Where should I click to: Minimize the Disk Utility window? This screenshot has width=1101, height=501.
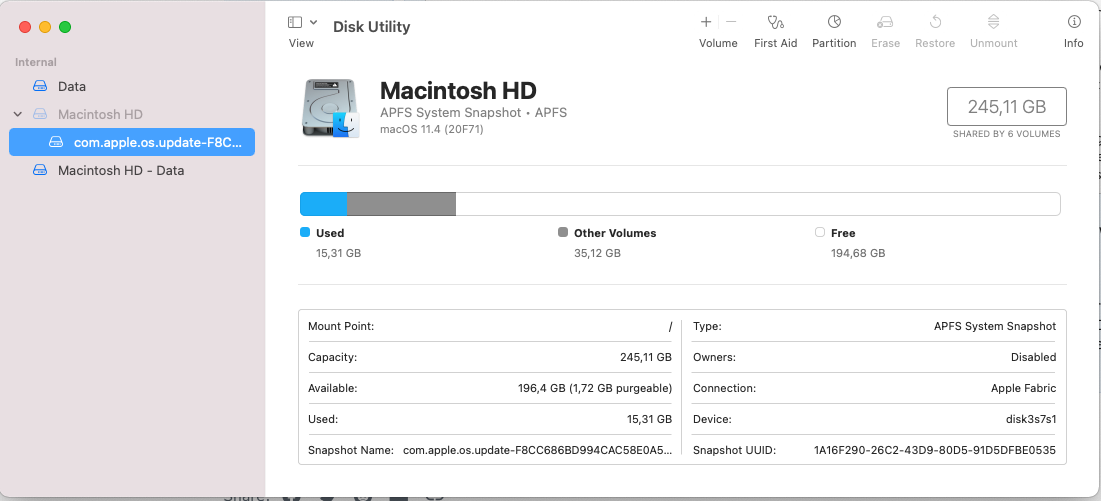click(x=45, y=27)
